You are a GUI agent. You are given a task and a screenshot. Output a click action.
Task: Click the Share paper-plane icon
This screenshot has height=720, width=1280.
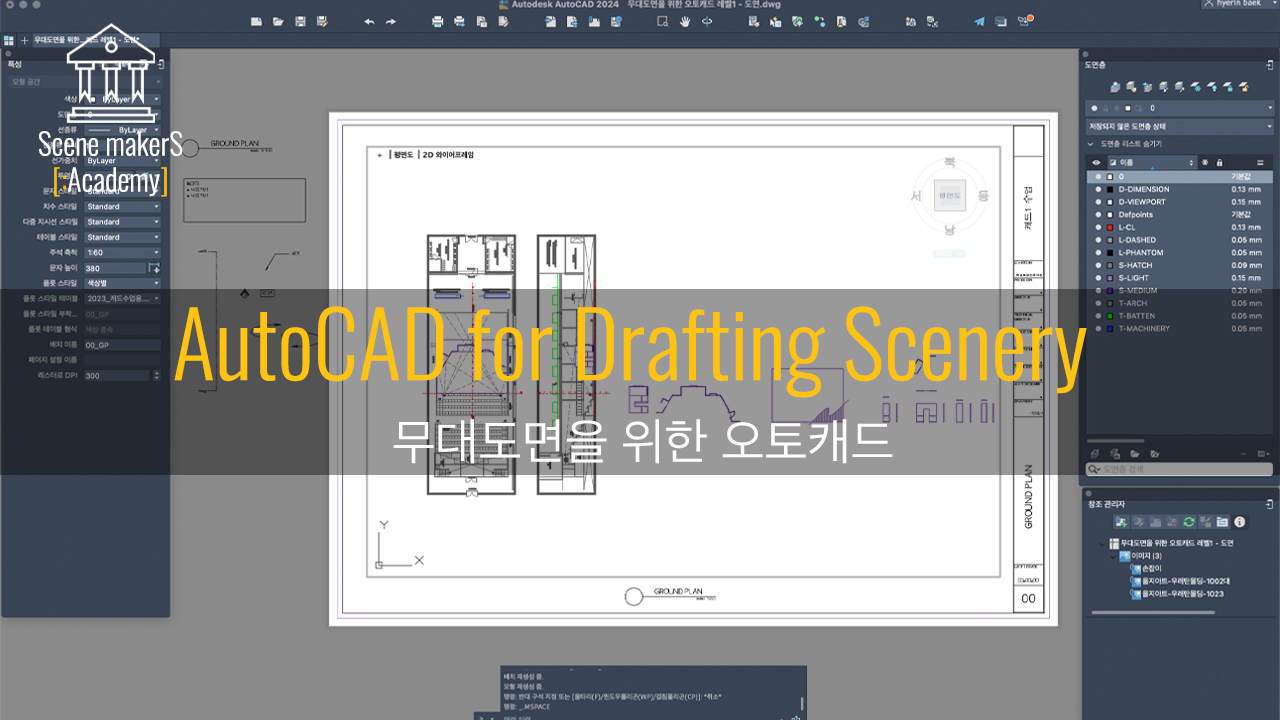[x=979, y=21]
